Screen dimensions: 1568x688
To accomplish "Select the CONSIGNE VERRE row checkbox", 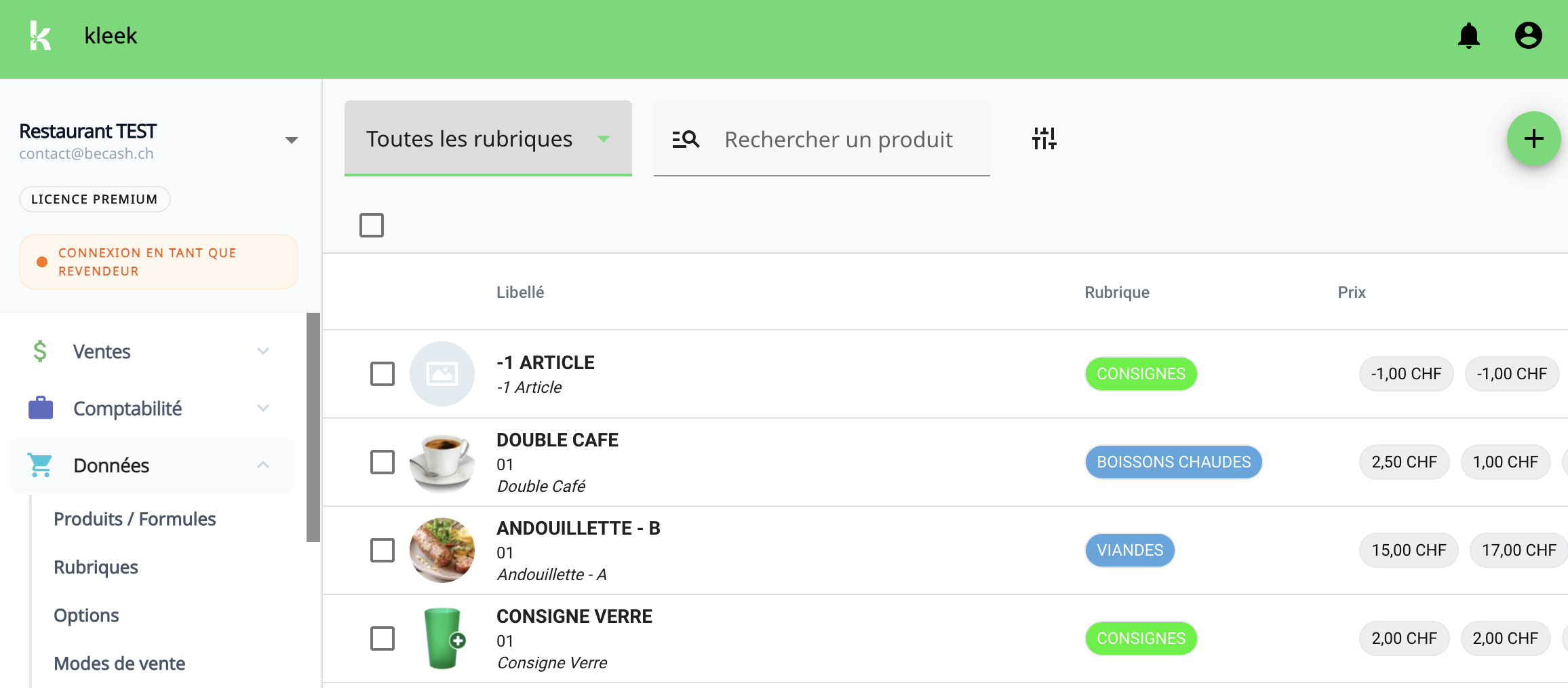I will [383, 638].
